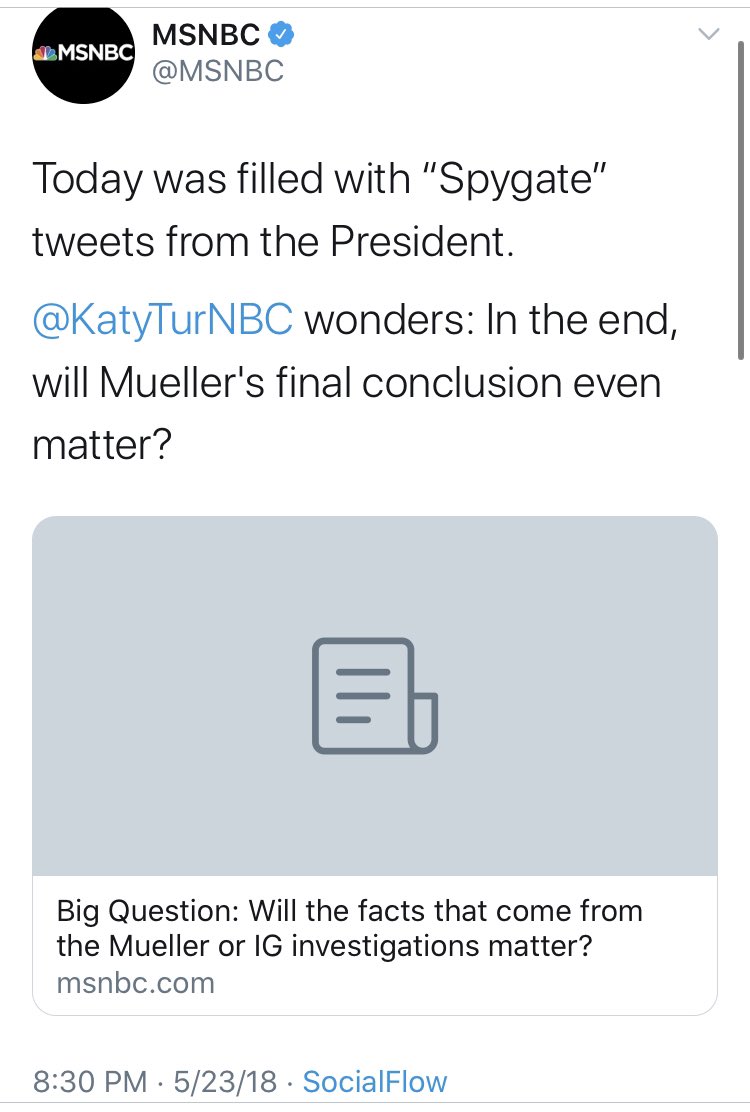Click the blue verified badge
The width and height of the screenshot is (750, 1112).
coord(281,34)
